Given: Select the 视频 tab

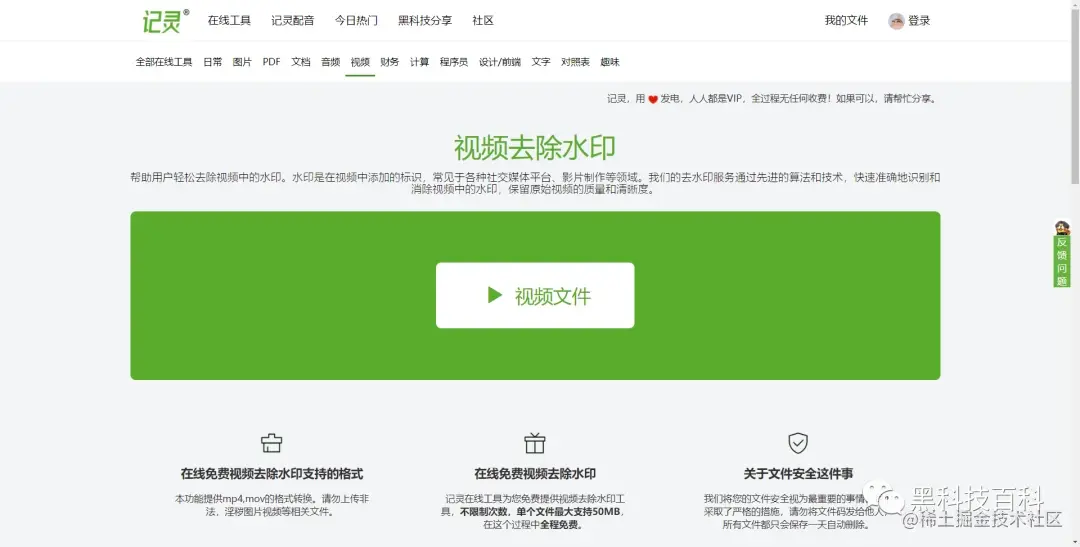Looking at the screenshot, I should point(360,62).
